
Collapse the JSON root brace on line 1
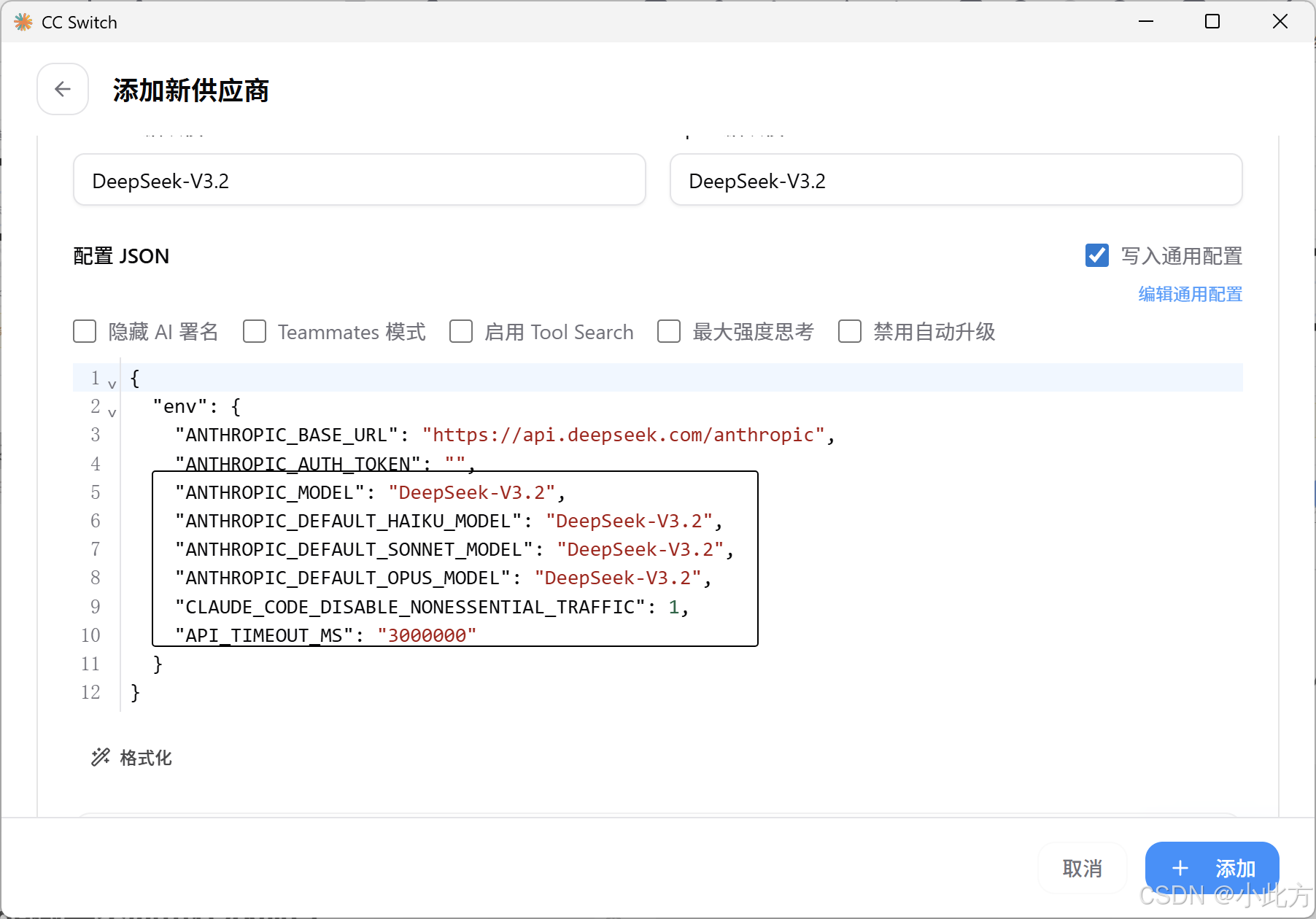coord(112,384)
